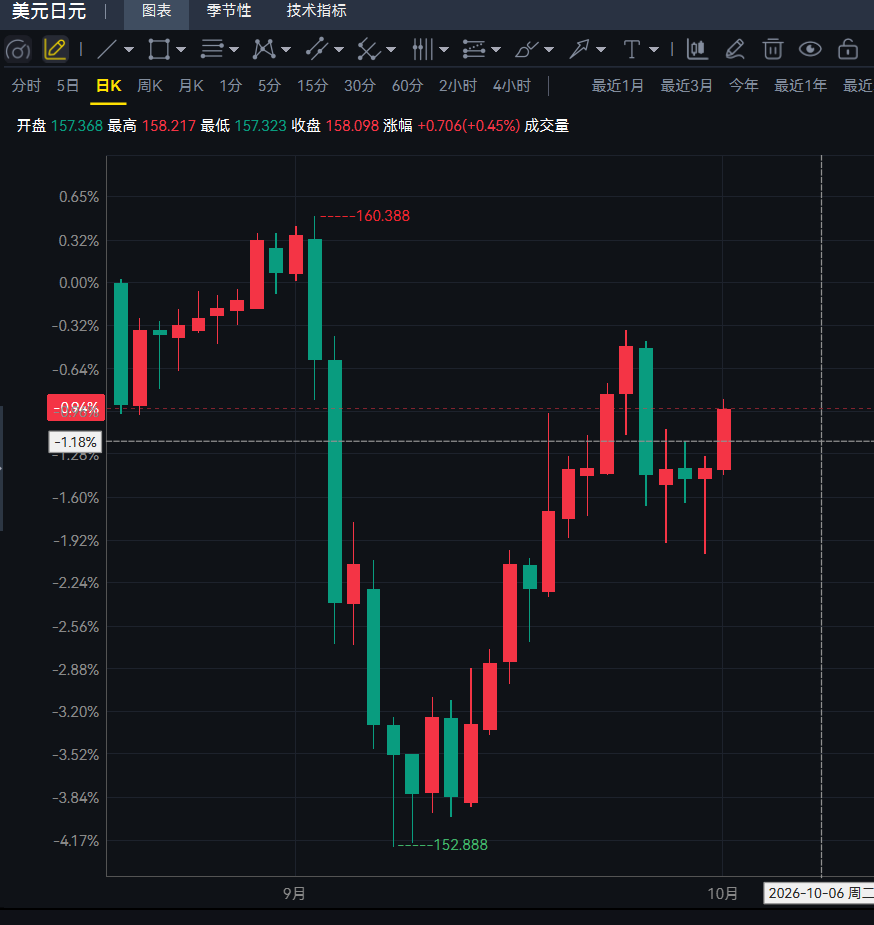This screenshot has width=874, height=925.
Task: Select the XABCD pattern drawing tool
Action: click(x=264, y=50)
